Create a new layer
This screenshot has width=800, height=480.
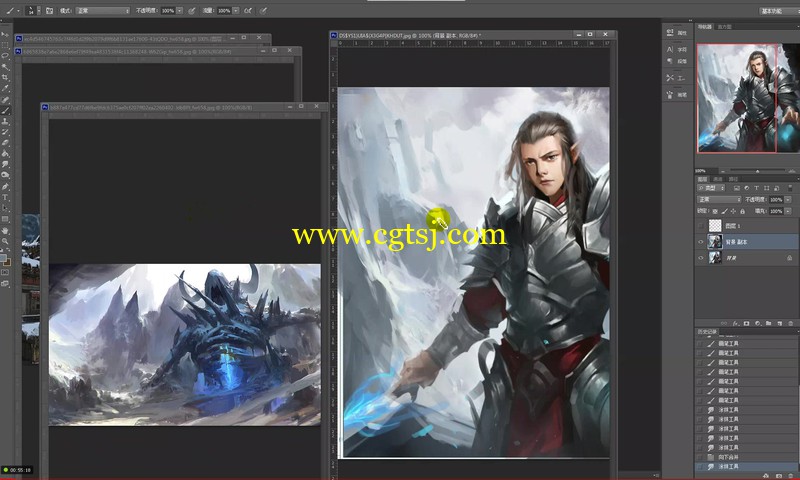(780, 323)
